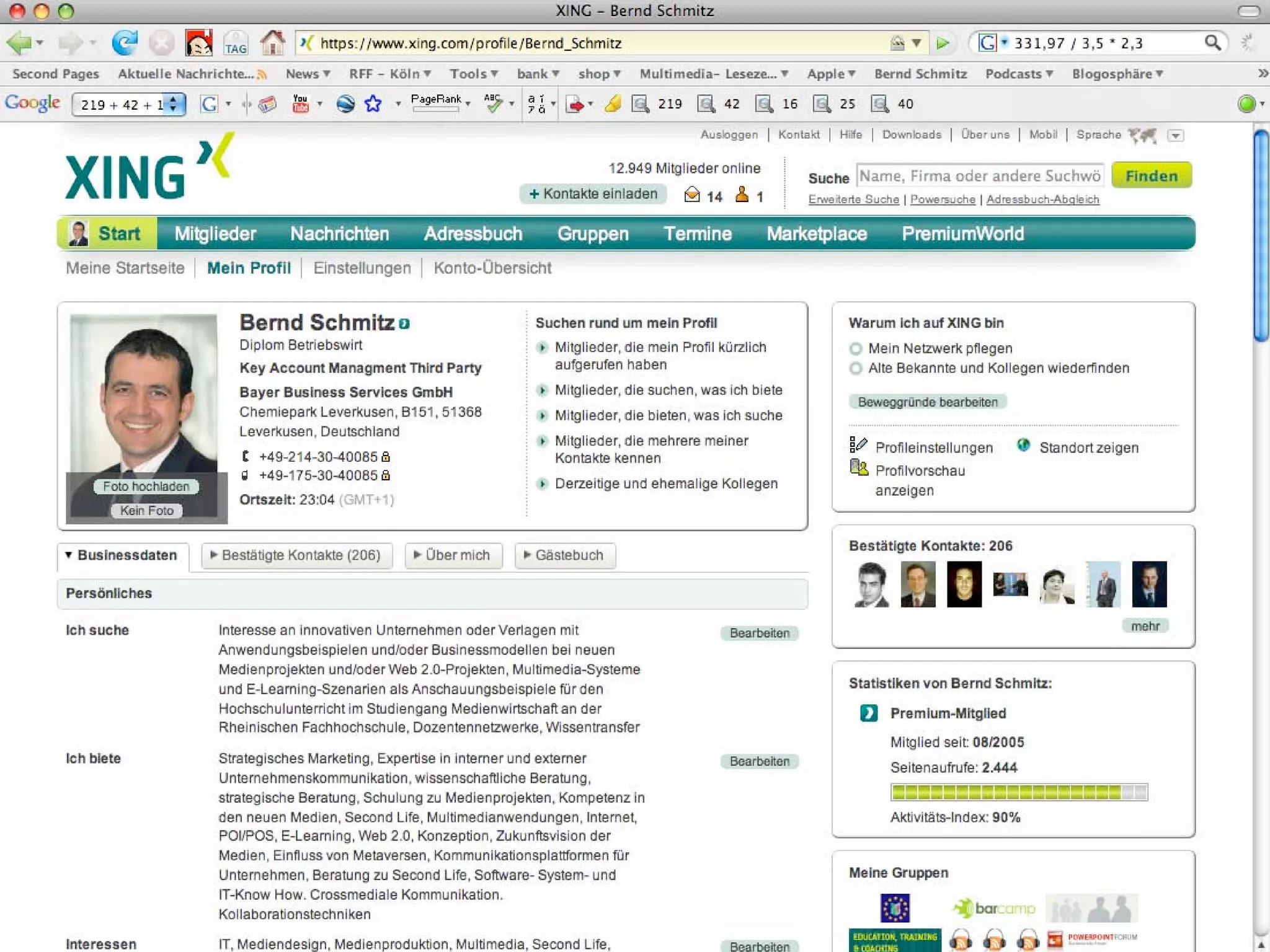Click the Aktivitäts-Index progress bar
The height and width of the screenshot is (952, 1270).
(1018, 792)
